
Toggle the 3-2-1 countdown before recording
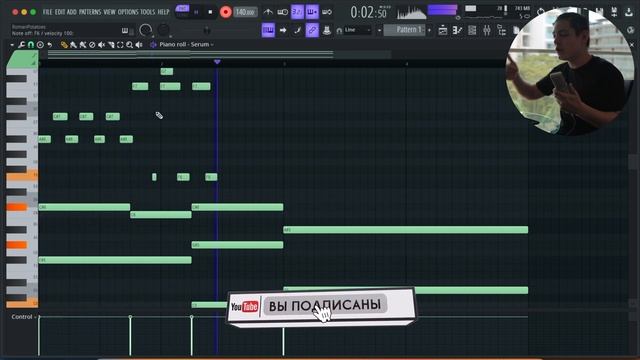click(x=298, y=12)
